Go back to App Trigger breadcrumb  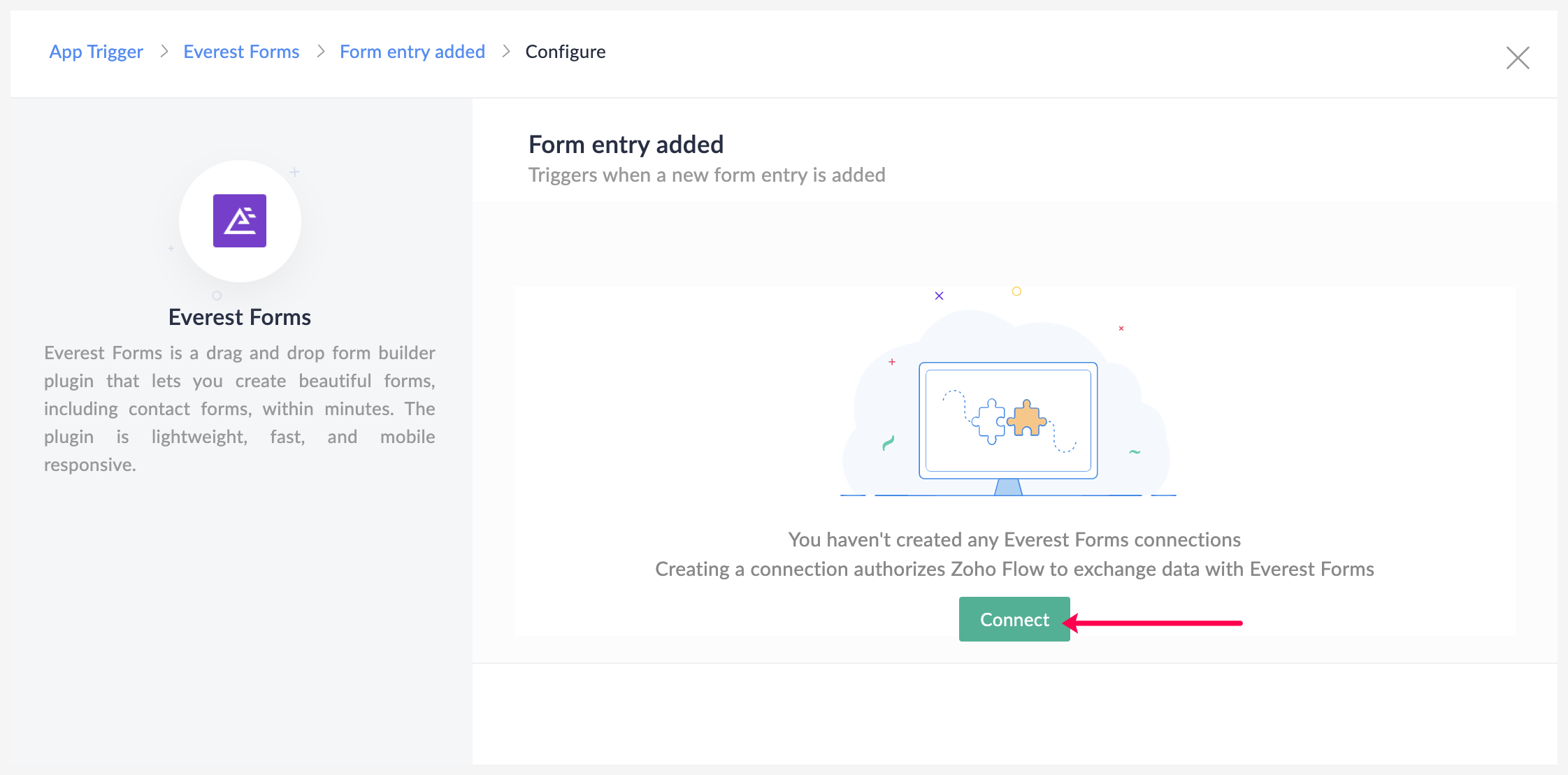point(96,52)
